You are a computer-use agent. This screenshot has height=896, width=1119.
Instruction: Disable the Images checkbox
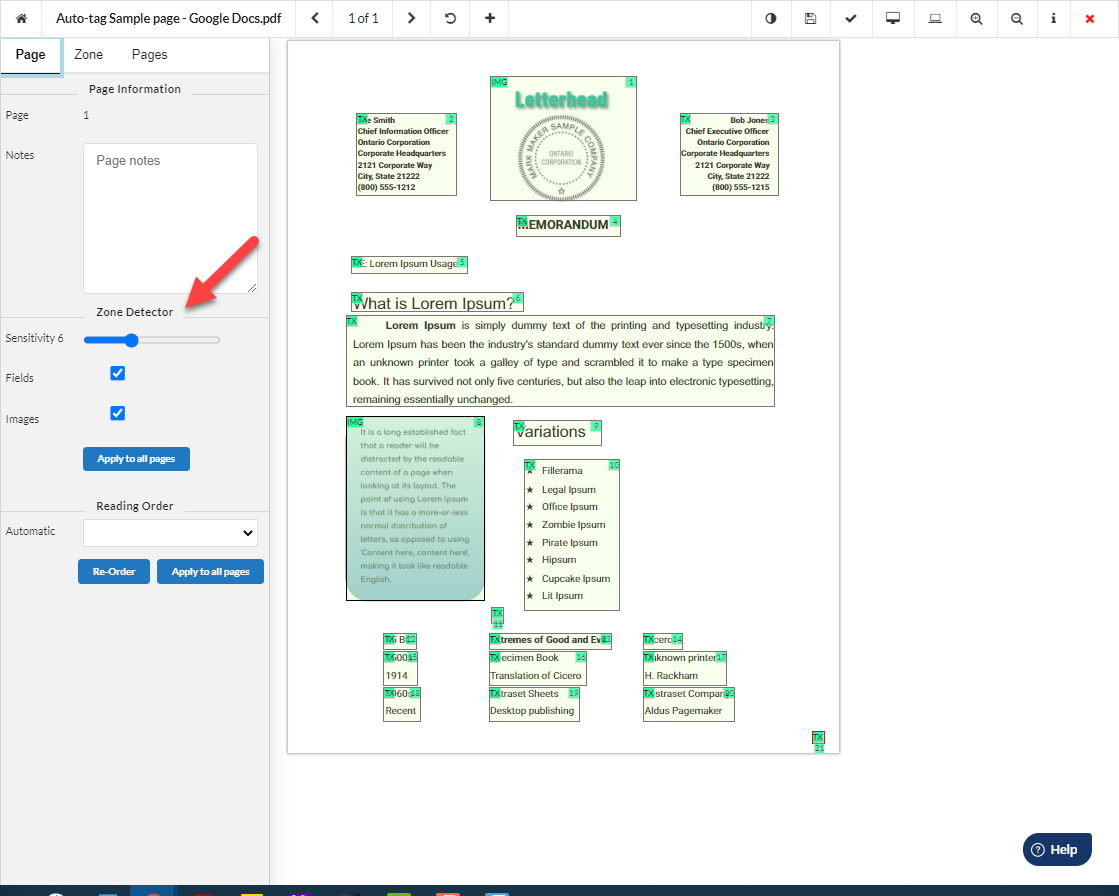[117, 412]
